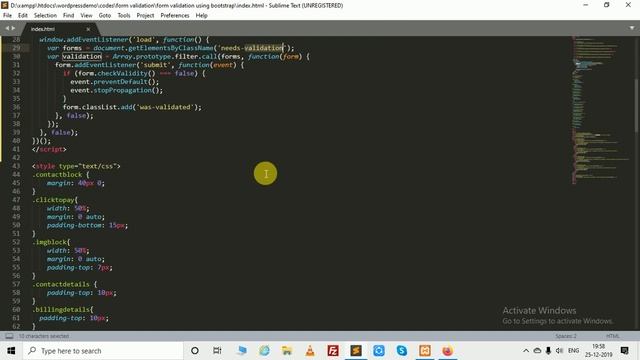This screenshot has height=360, width=640.
Task: Open the Help menu
Action: [201, 16]
